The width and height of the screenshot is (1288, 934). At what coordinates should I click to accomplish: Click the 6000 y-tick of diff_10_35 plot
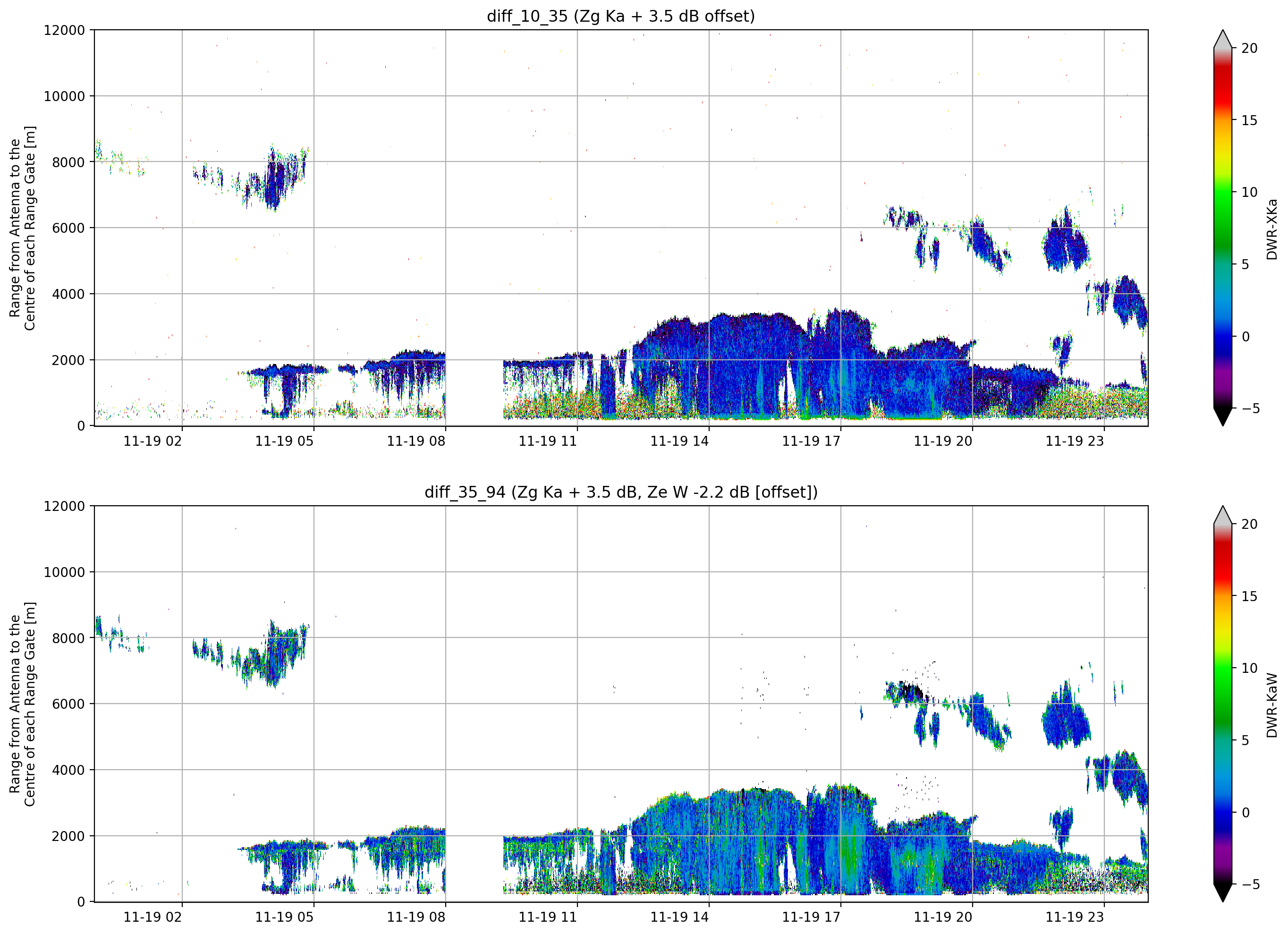coord(68,228)
